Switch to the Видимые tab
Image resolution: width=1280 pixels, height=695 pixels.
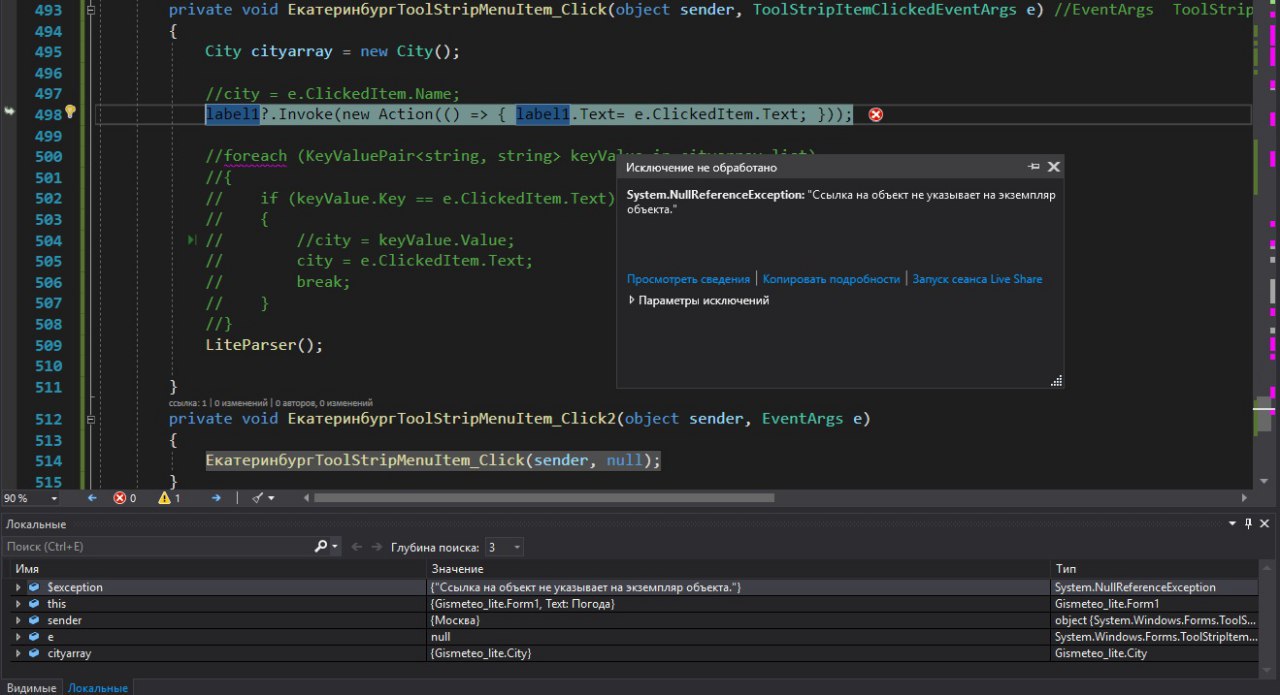31,688
